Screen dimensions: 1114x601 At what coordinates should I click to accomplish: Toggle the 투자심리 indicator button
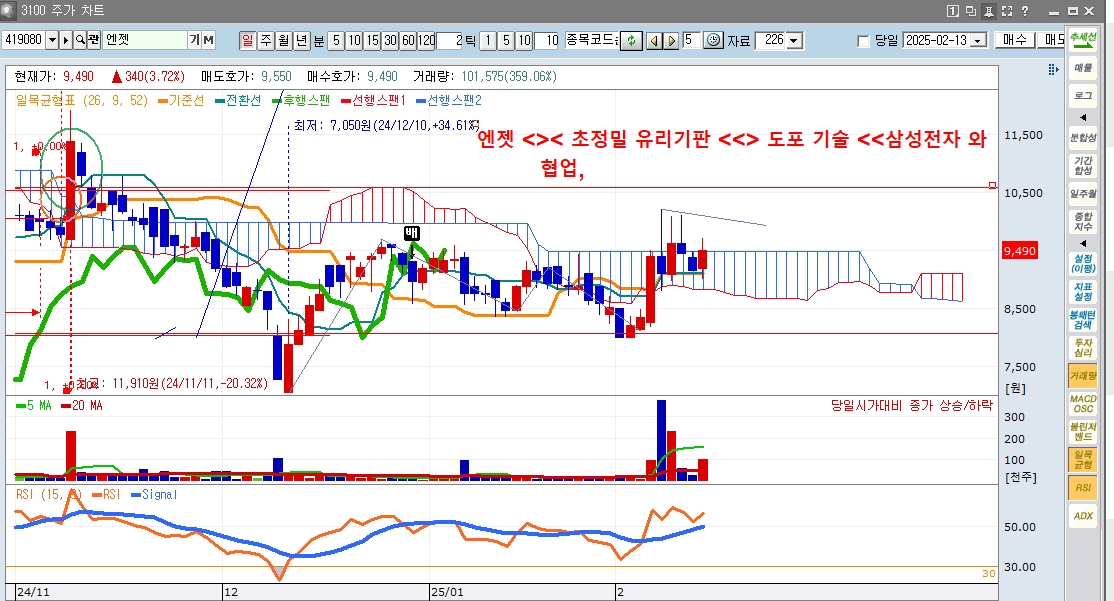tap(1083, 347)
